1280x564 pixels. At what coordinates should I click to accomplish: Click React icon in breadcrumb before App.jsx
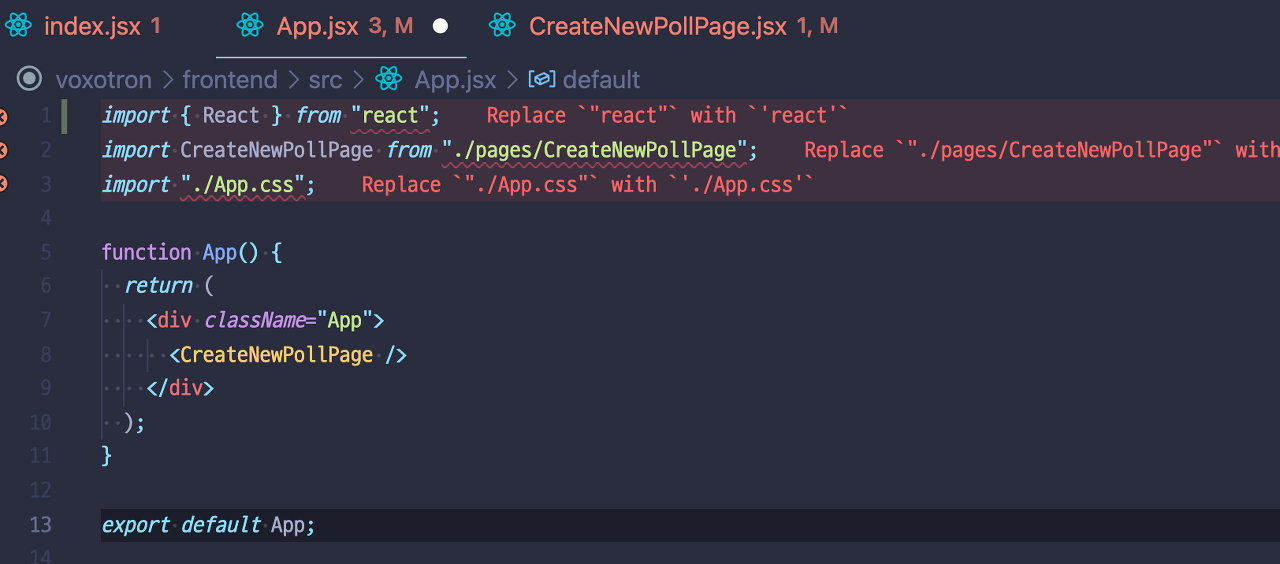click(x=388, y=79)
